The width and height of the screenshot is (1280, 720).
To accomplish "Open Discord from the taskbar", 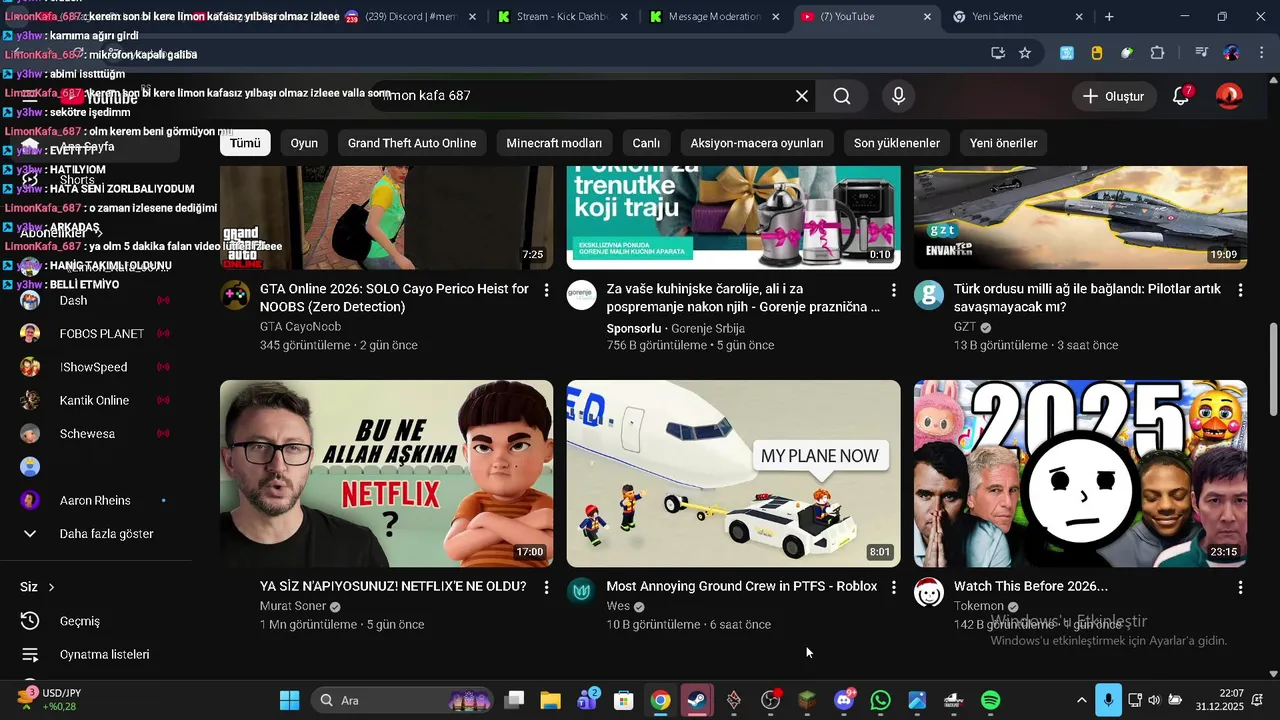I will point(844,700).
